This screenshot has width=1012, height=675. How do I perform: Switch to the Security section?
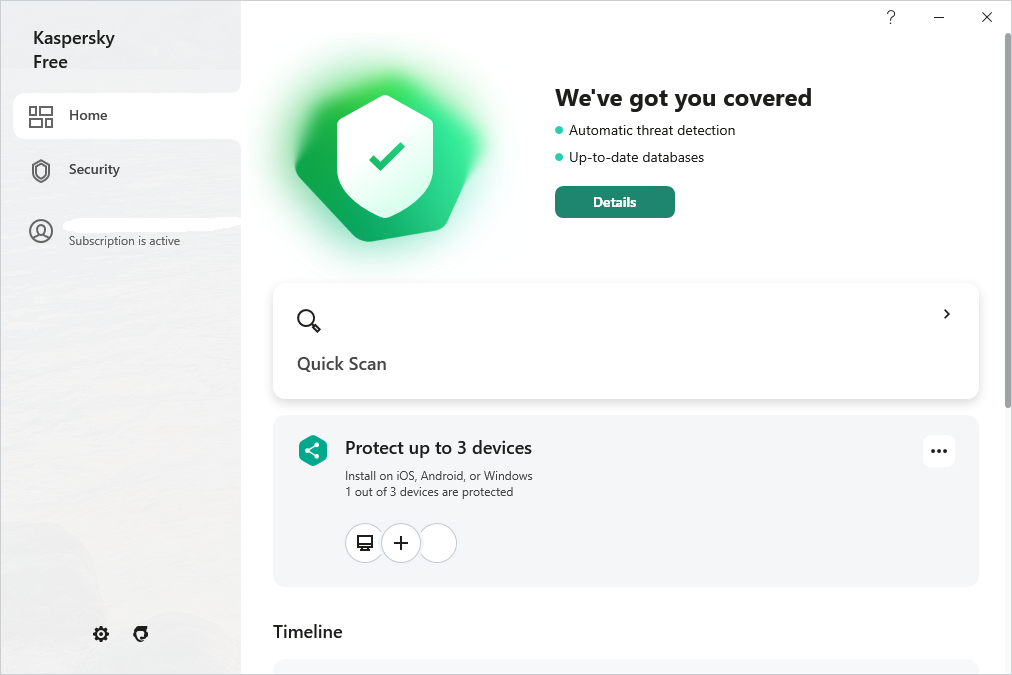point(93,170)
